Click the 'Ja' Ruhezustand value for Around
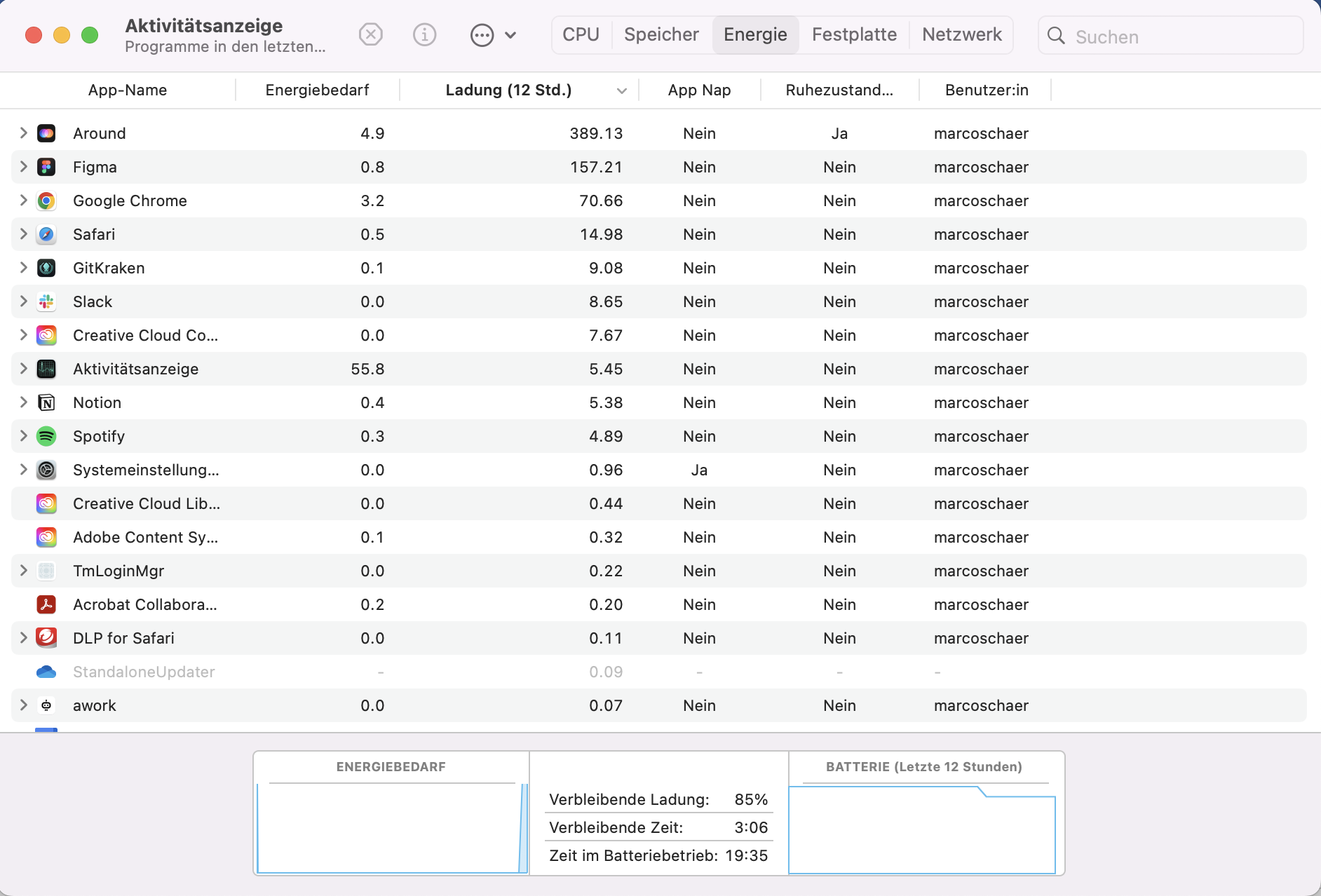1321x896 pixels. coord(839,133)
